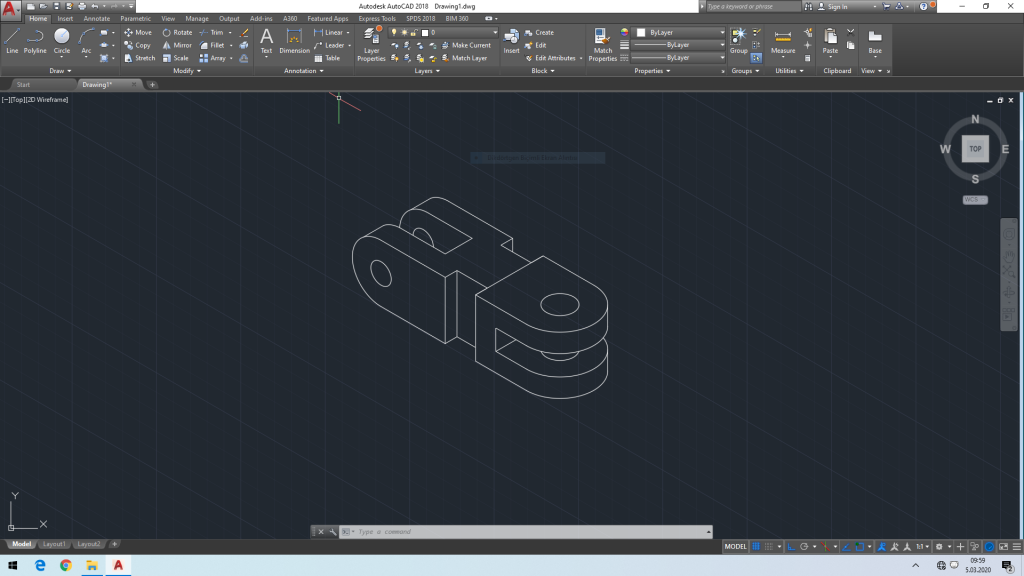Select the Line tool
Viewport: 1024px width, 576px height.
point(12,40)
